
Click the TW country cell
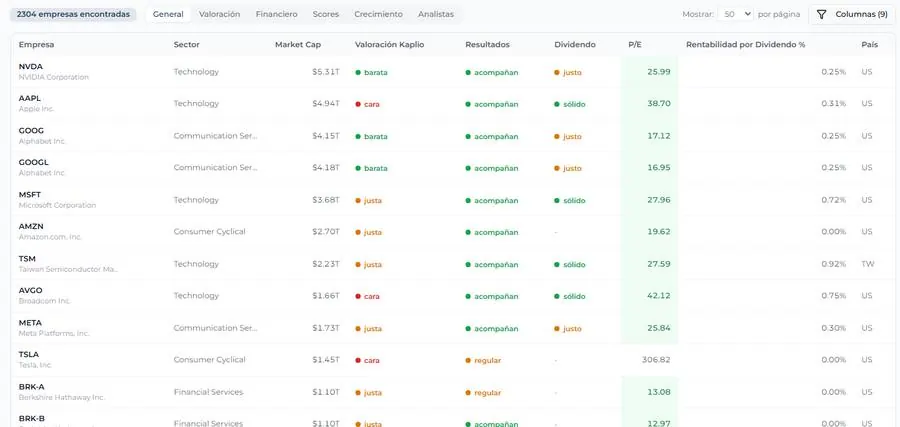[867, 264]
